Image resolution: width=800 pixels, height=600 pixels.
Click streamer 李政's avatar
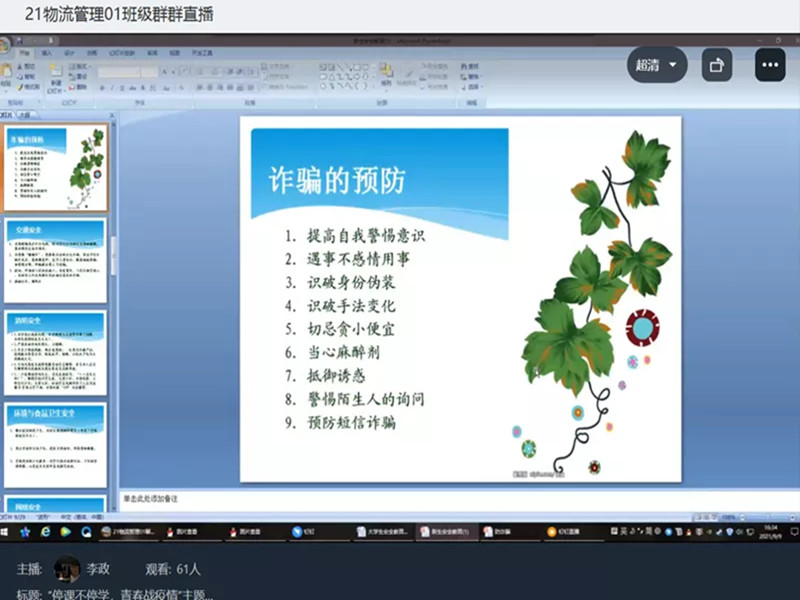67,569
